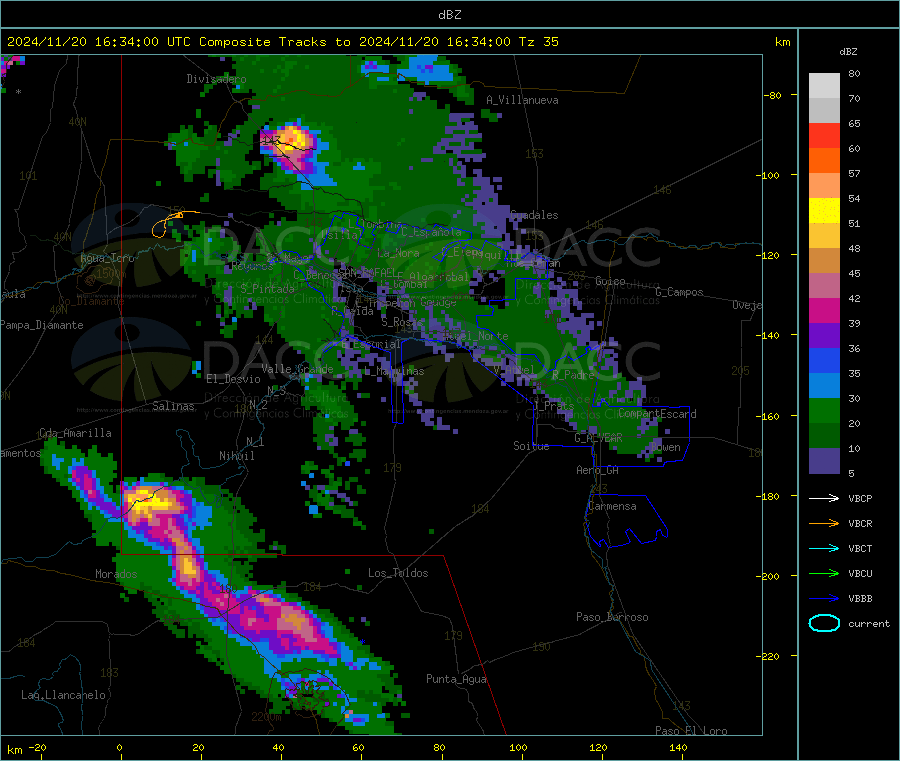Click the 'Aero_GA' map label
The height and width of the screenshot is (761, 900).
598,470
